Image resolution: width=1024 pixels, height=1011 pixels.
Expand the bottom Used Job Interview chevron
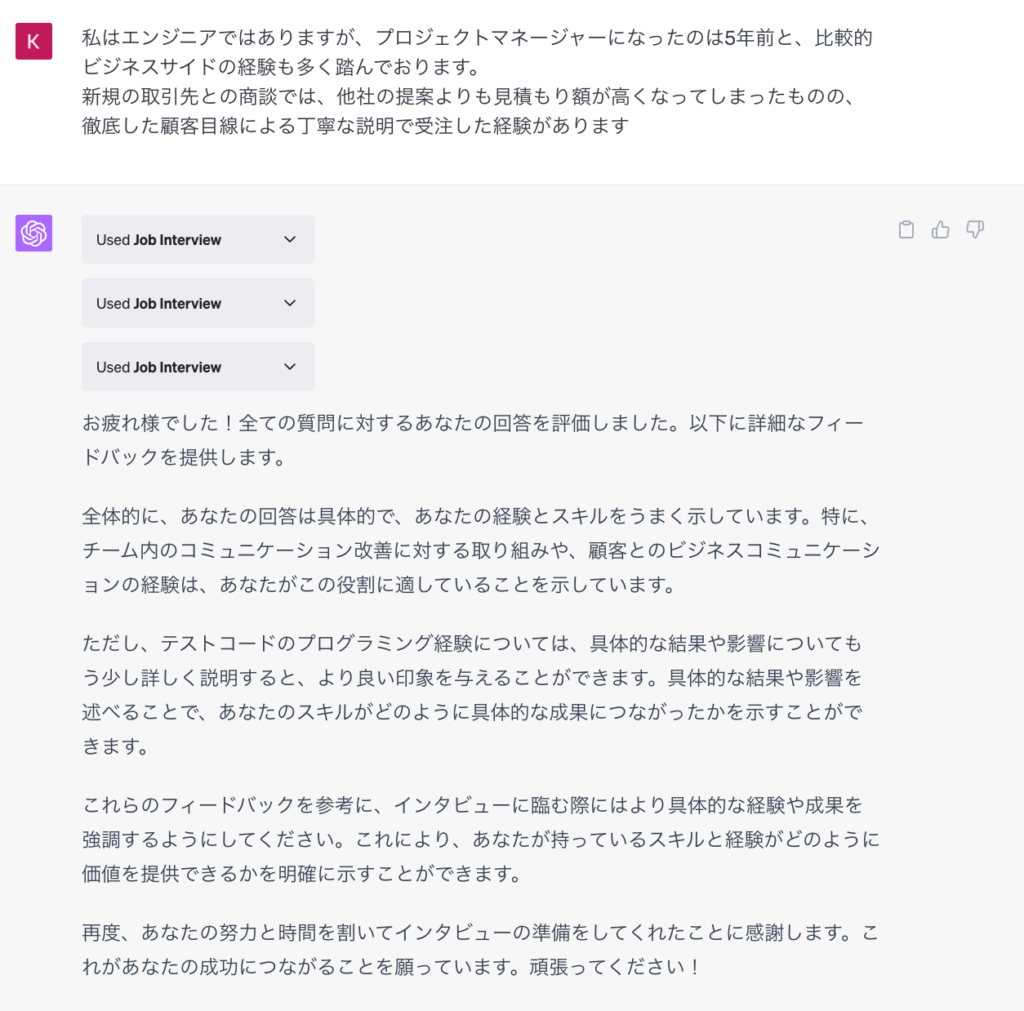click(x=290, y=367)
